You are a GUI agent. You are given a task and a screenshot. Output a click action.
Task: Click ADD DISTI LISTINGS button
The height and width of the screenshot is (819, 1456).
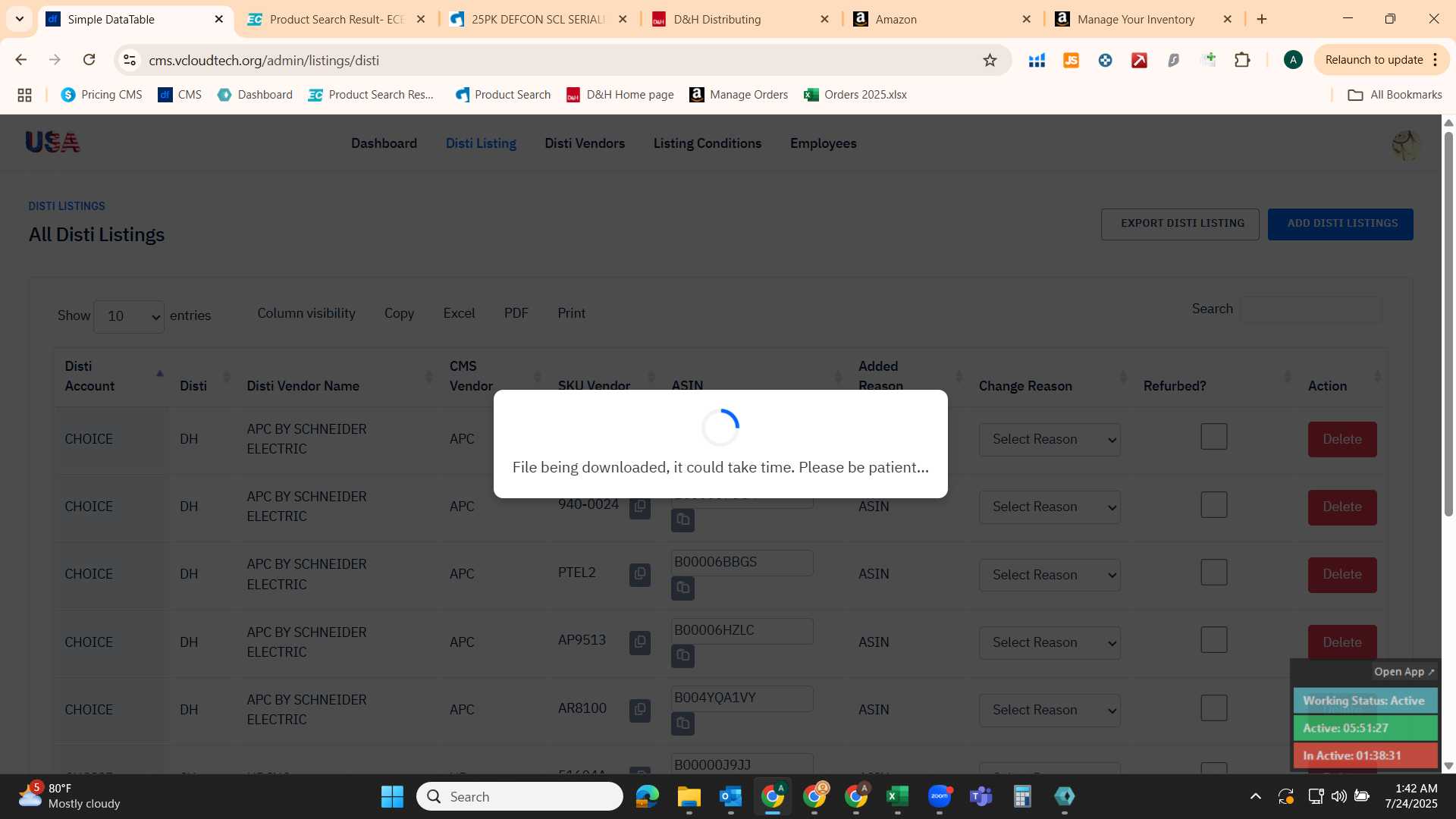tap(1341, 224)
